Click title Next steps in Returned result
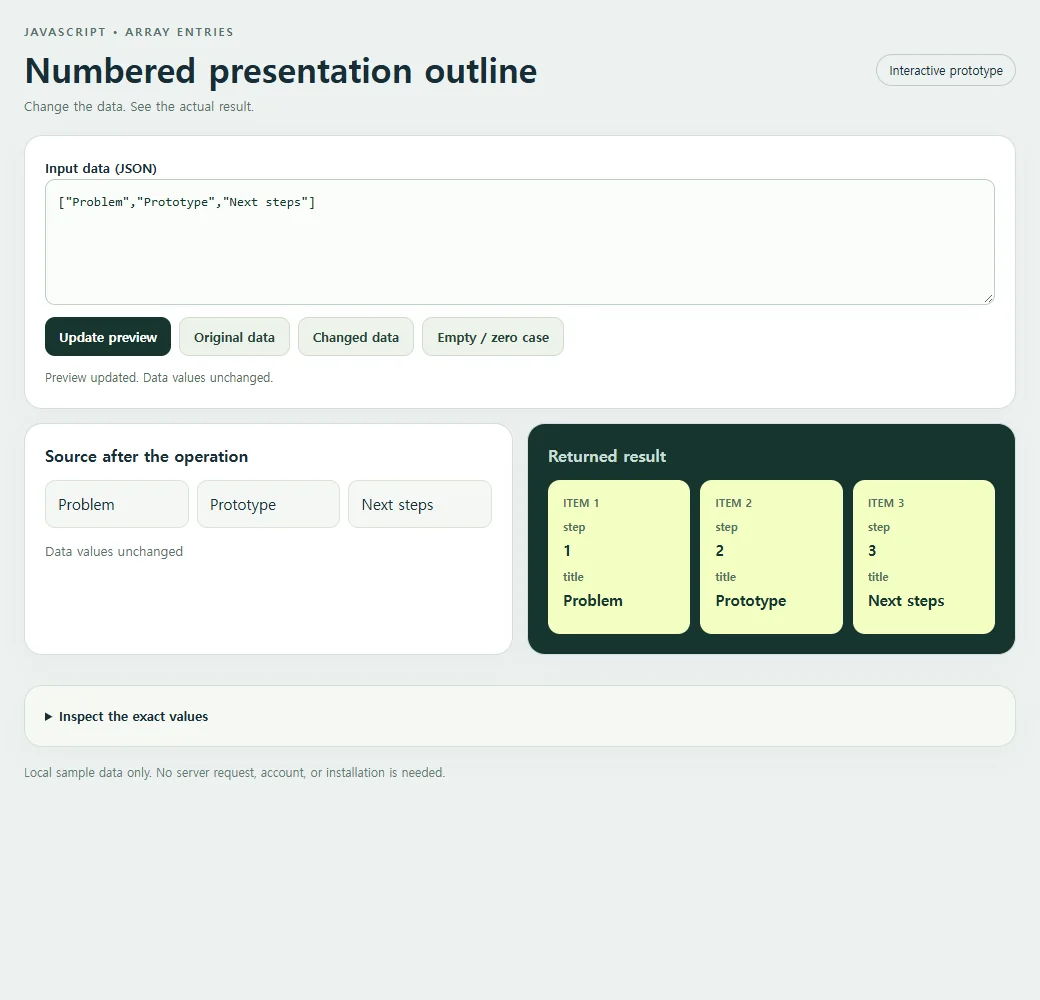 point(906,601)
